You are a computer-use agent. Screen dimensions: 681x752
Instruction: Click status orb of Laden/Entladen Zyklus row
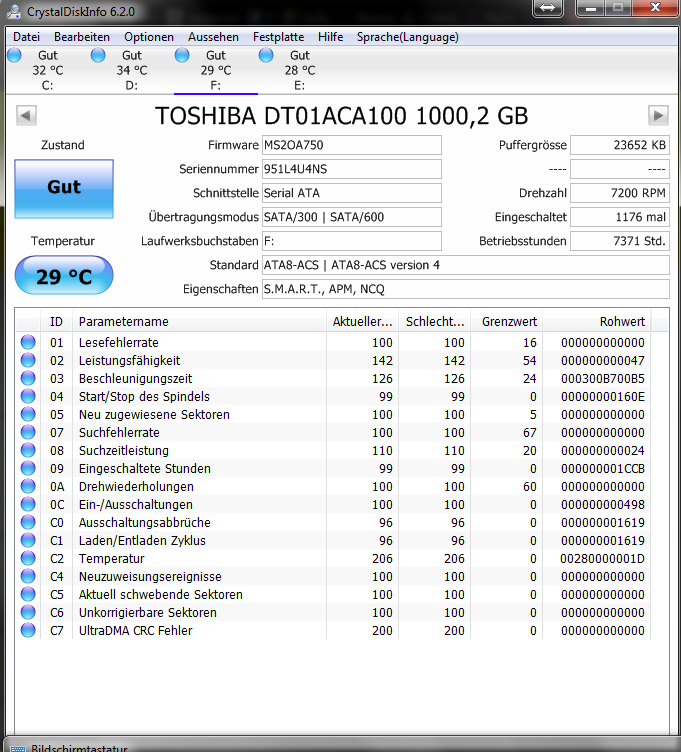point(28,540)
